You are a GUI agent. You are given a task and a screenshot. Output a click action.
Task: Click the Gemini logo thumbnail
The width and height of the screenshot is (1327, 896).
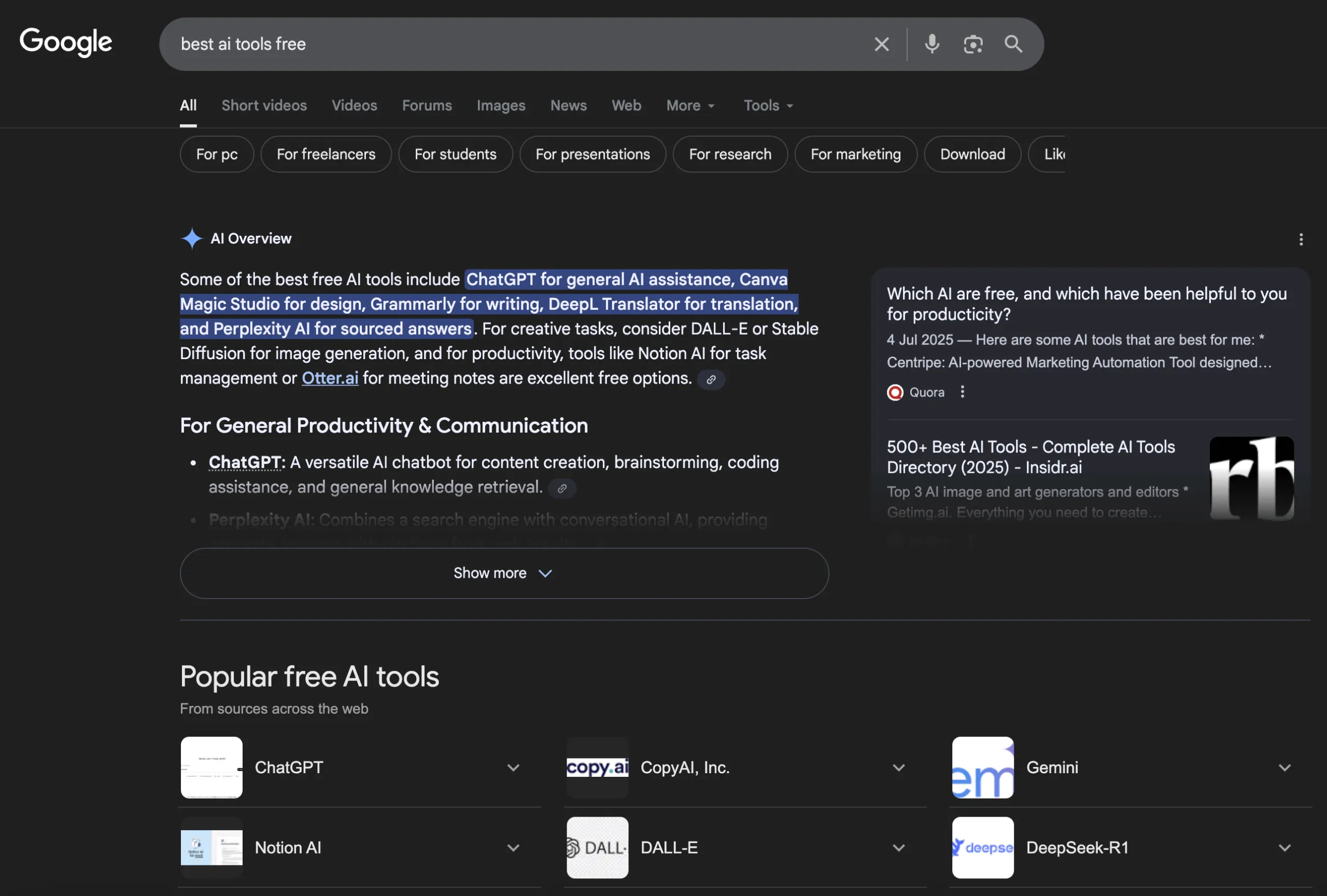[x=983, y=767]
